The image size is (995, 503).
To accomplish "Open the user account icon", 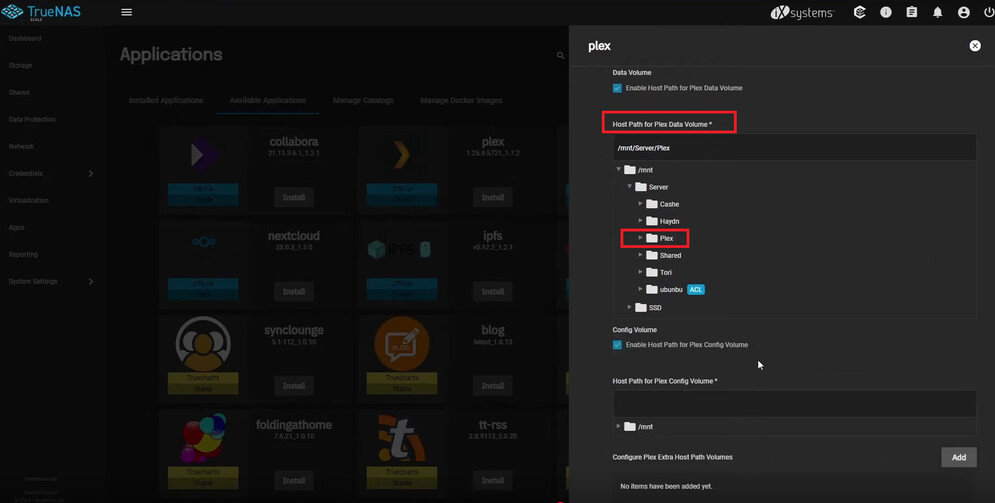I will pos(963,13).
